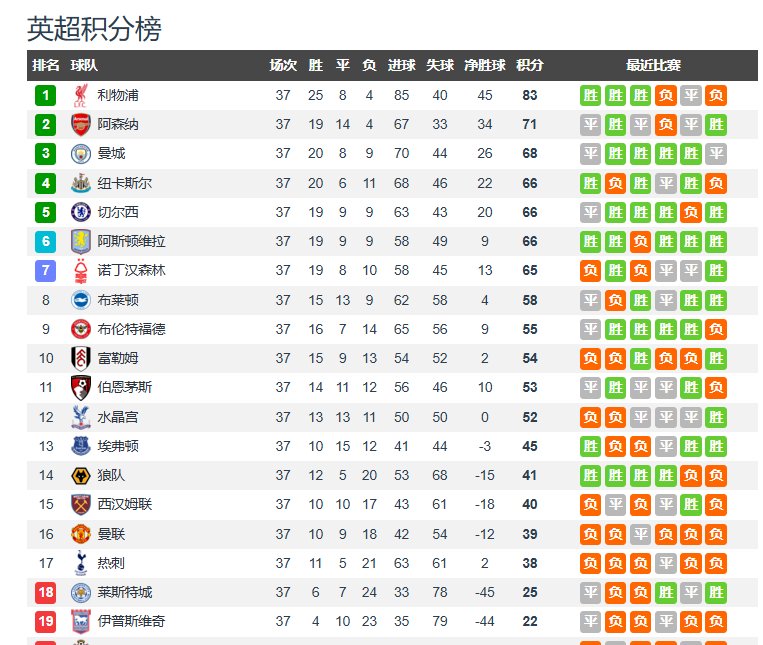763x645 pixels.
Task: Click the Nottingham Forest crest icon
Action: (x=80, y=271)
